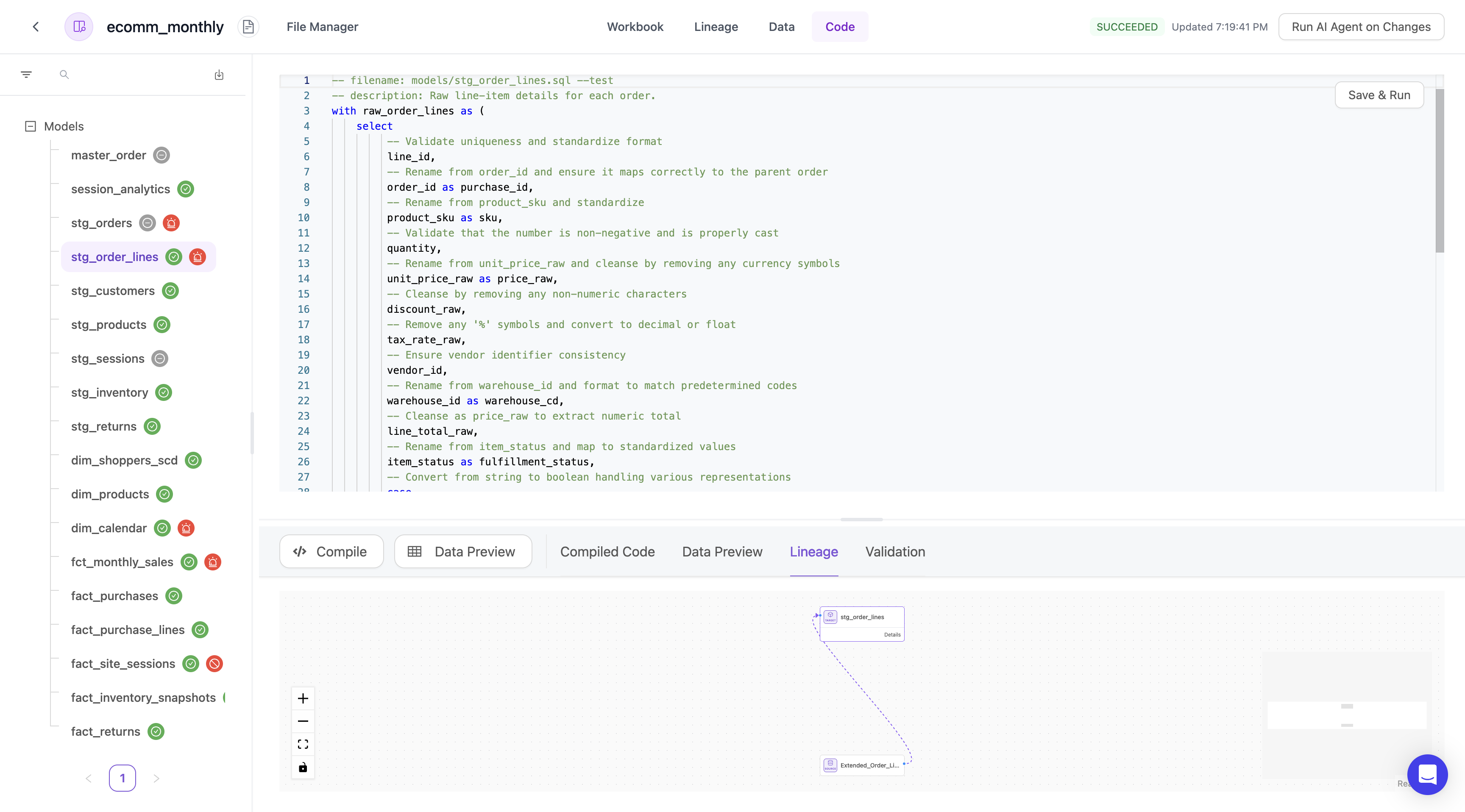Open the filter icon in the models sidebar
This screenshot has width=1465, height=812.
tap(26, 74)
